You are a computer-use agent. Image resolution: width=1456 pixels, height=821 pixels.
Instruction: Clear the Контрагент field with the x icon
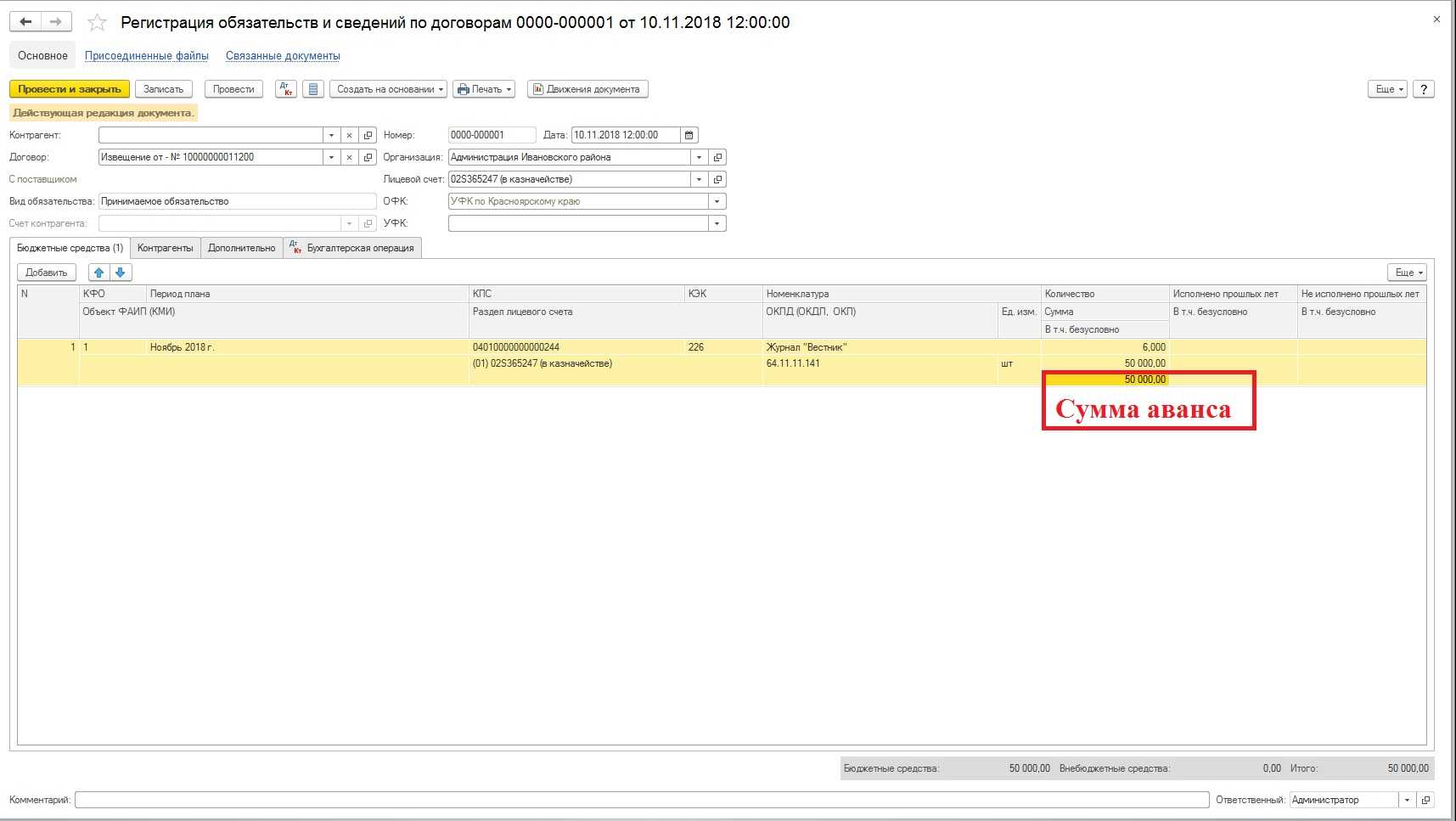click(349, 135)
